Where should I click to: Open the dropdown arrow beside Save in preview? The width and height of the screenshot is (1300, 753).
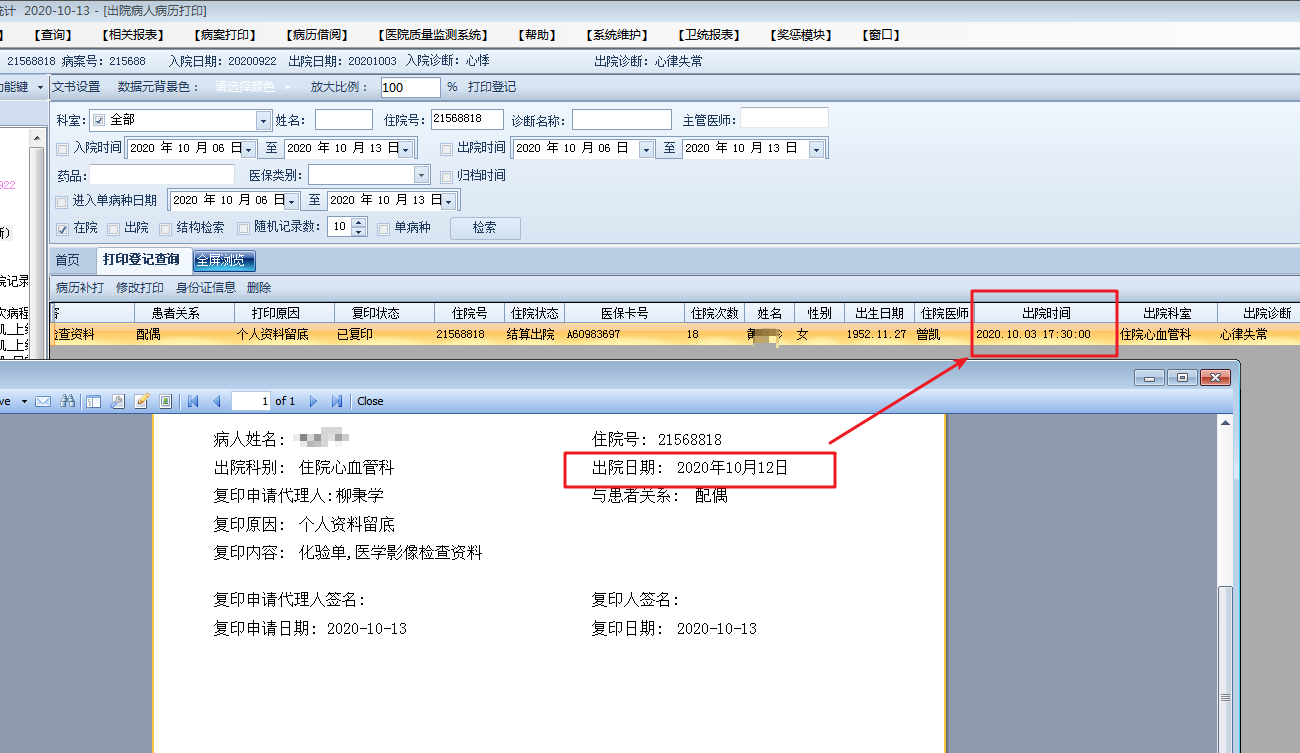pos(25,401)
